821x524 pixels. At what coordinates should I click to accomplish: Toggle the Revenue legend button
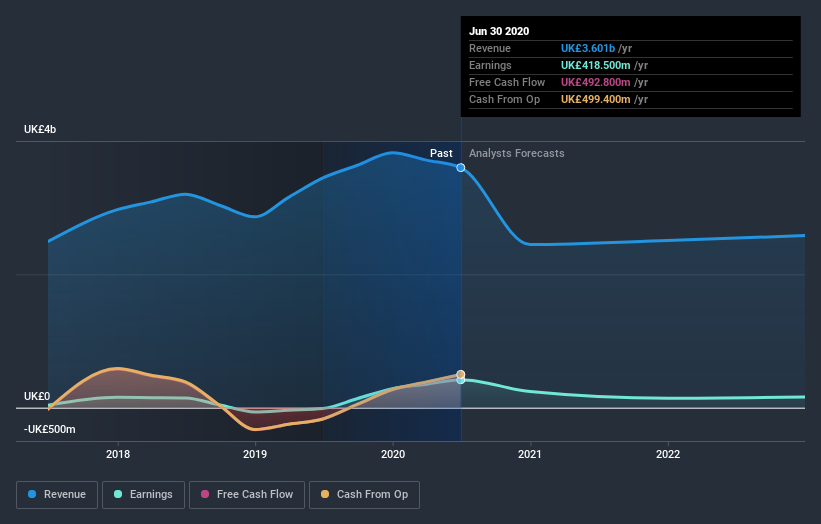[x=57, y=495]
